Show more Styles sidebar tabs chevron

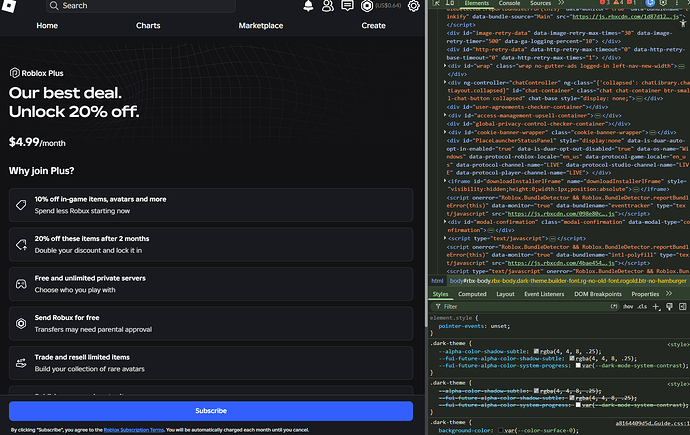point(669,293)
